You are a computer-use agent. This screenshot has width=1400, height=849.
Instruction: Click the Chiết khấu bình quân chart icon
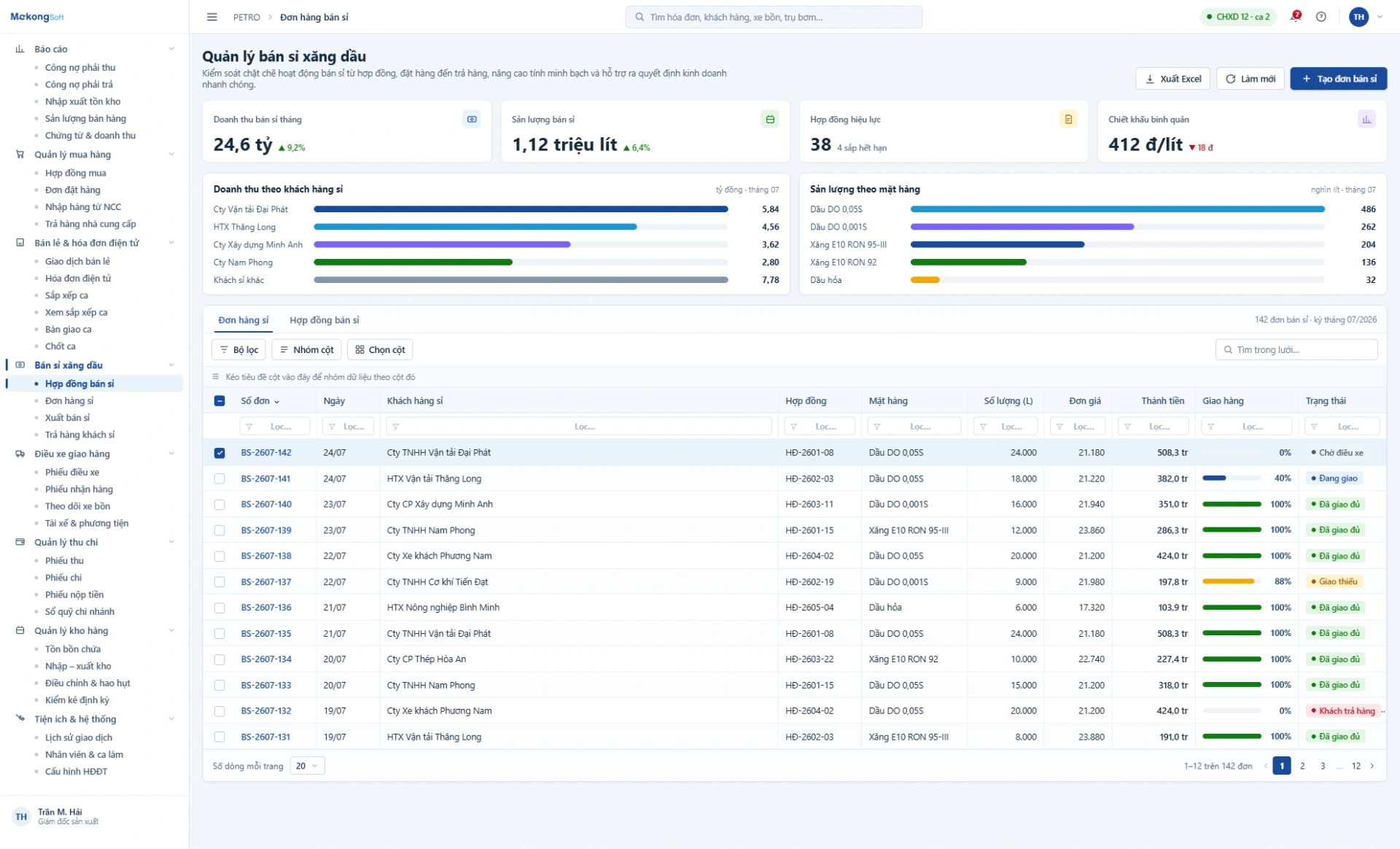[1366, 119]
